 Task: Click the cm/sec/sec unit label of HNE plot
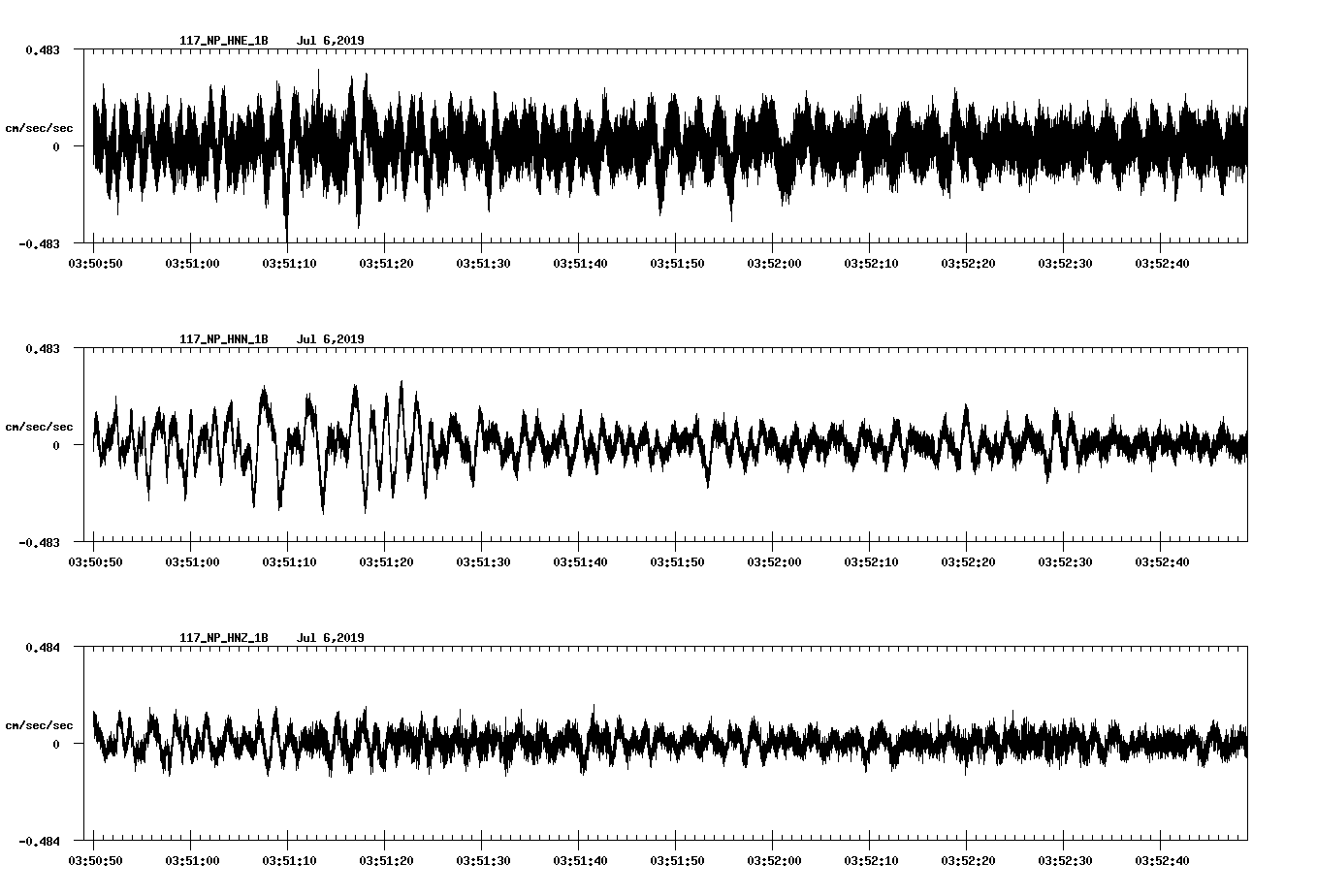(x=39, y=128)
